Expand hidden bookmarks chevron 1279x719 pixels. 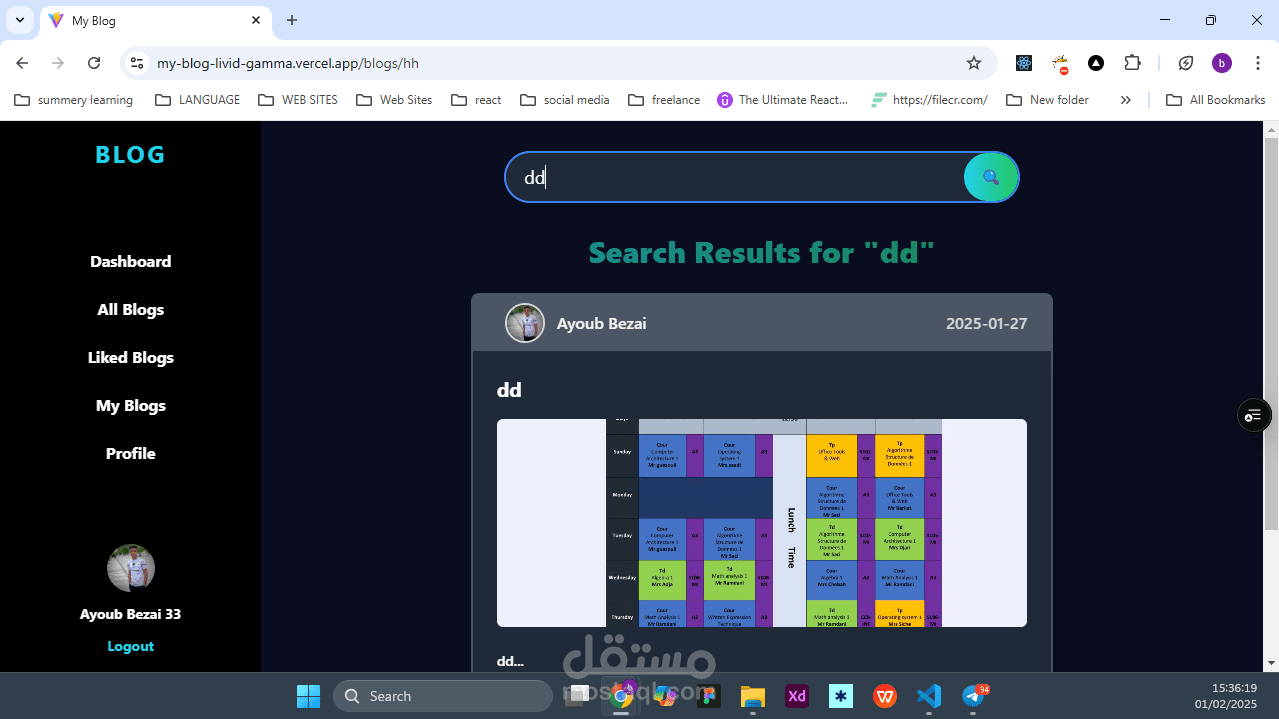point(1125,100)
